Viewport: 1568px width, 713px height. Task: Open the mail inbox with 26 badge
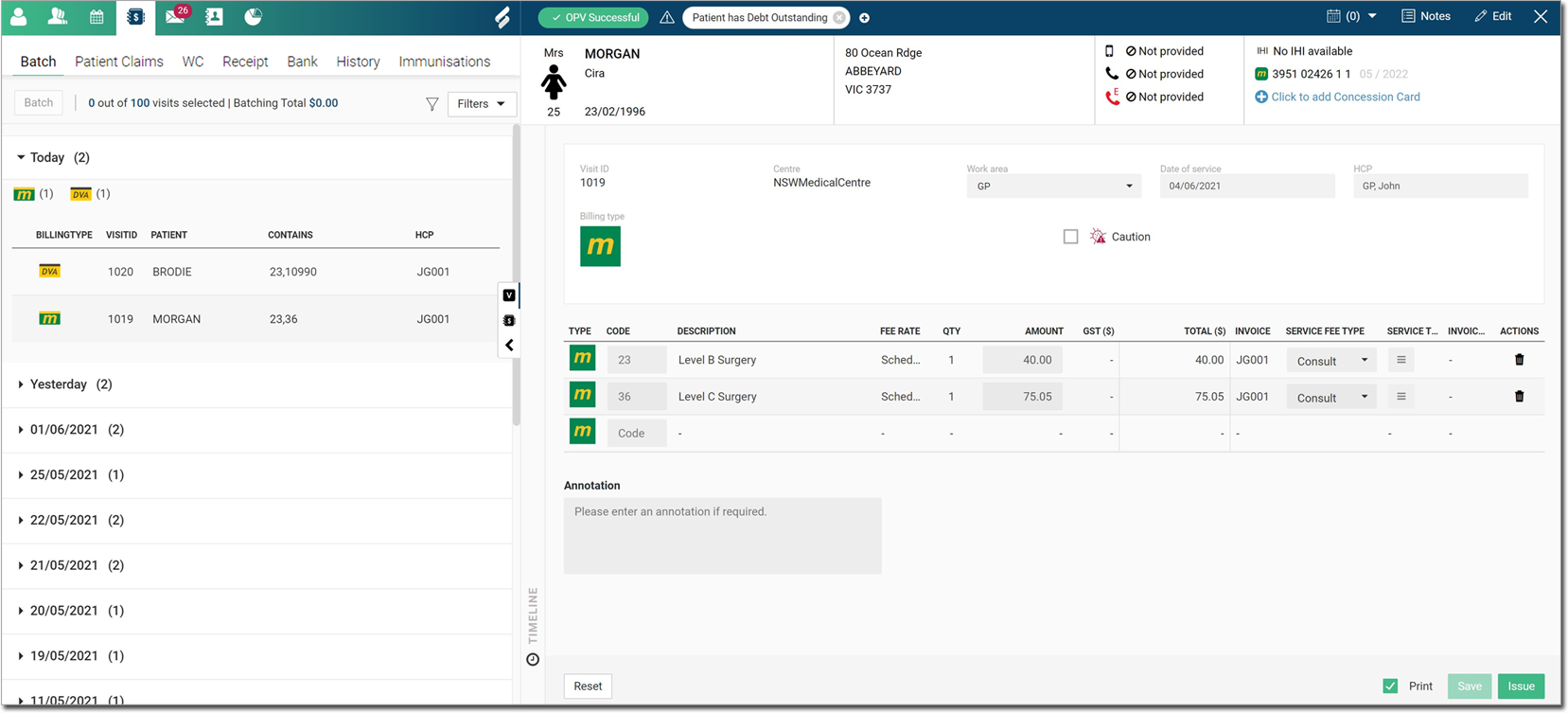tap(176, 16)
